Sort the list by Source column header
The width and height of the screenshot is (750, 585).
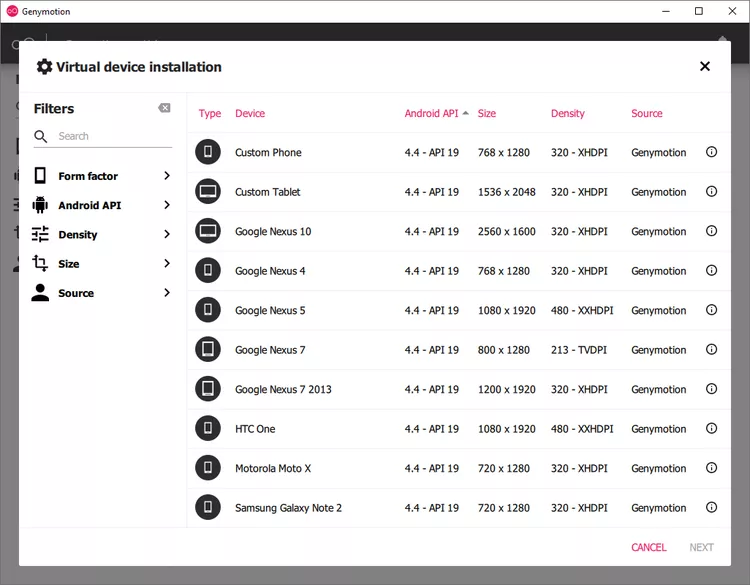pos(646,113)
